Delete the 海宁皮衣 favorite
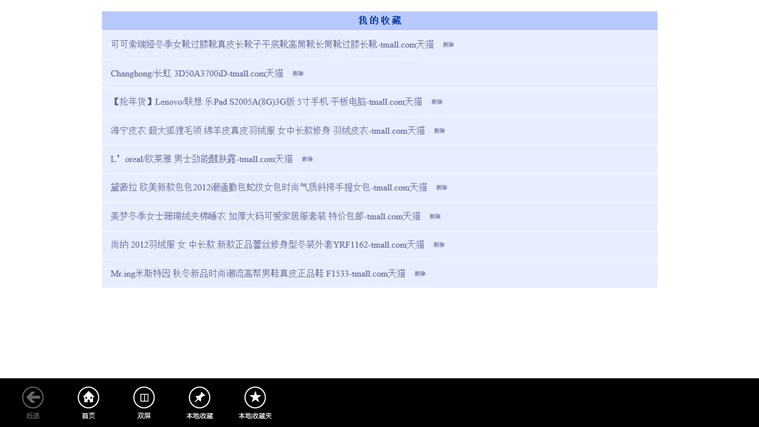The image size is (759, 427). point(439,131)
